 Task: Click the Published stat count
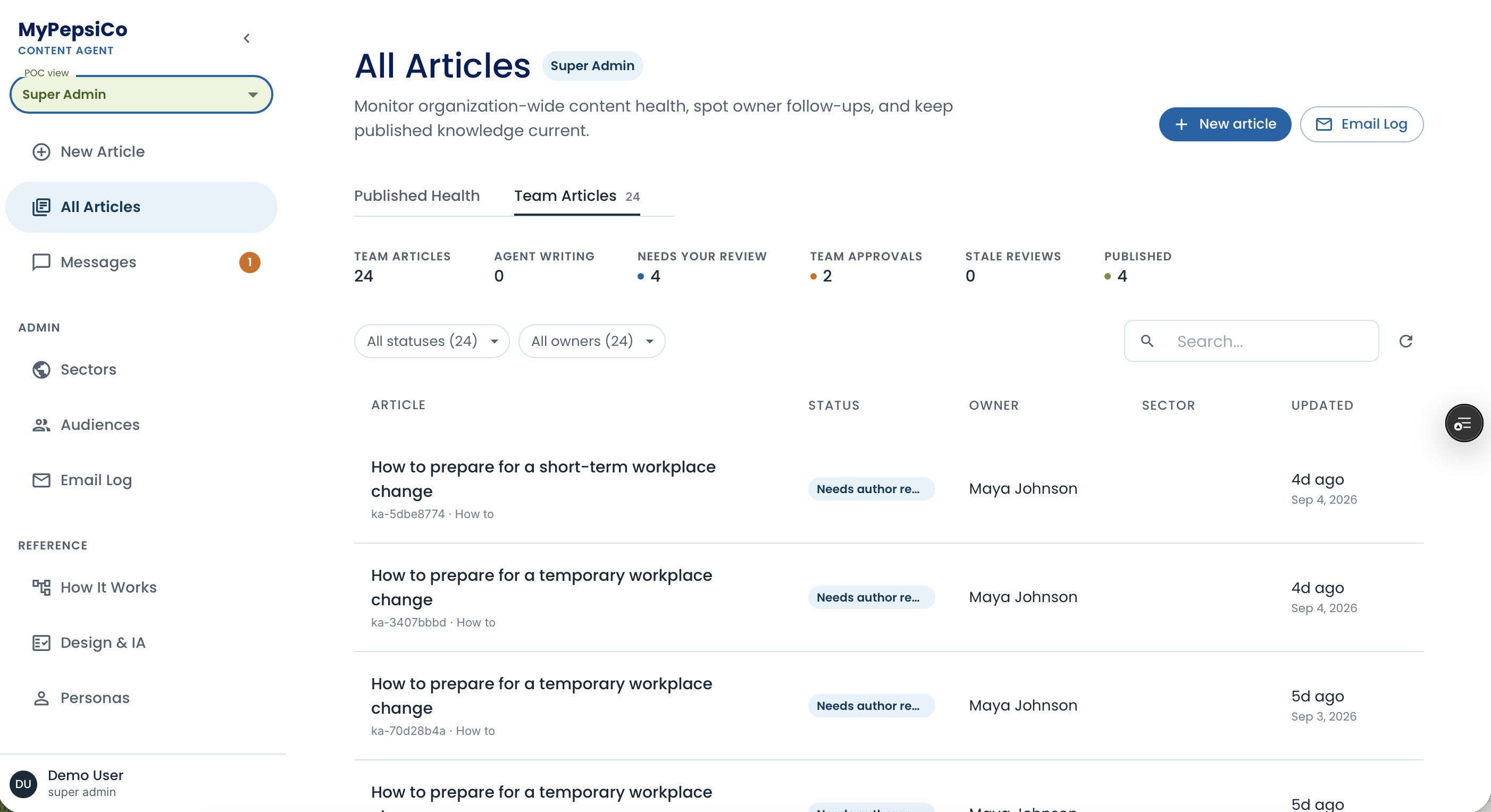1122,276
